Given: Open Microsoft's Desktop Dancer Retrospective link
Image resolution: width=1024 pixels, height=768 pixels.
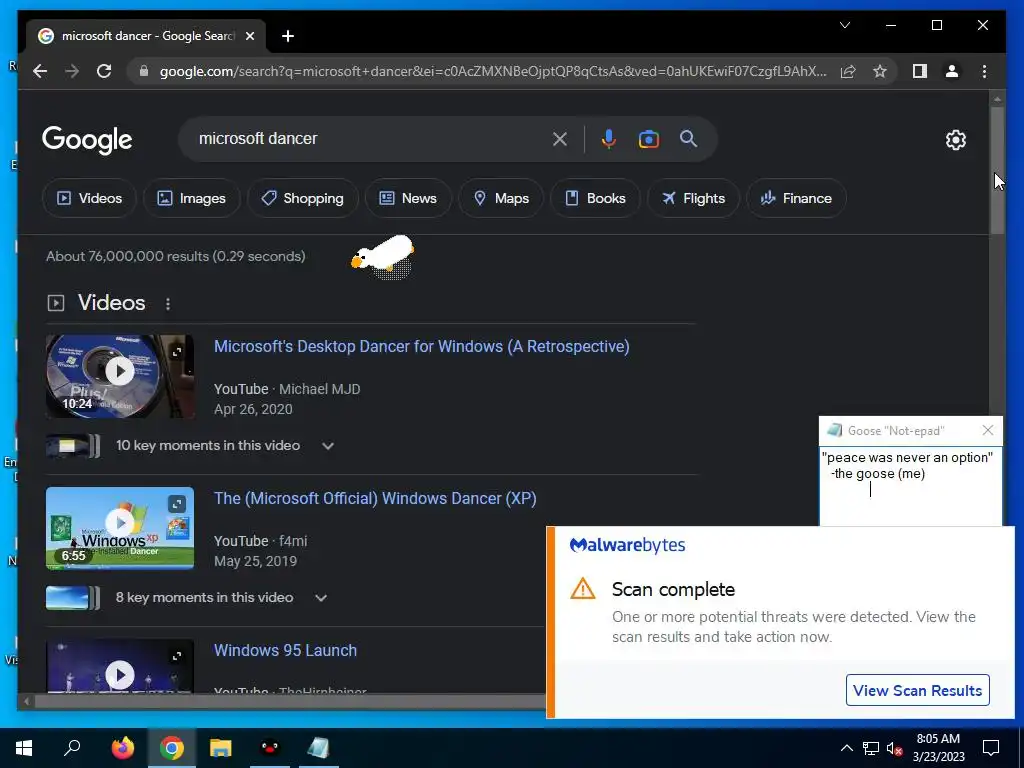Looking at the screenshot, I should click(x=422, y=346).
